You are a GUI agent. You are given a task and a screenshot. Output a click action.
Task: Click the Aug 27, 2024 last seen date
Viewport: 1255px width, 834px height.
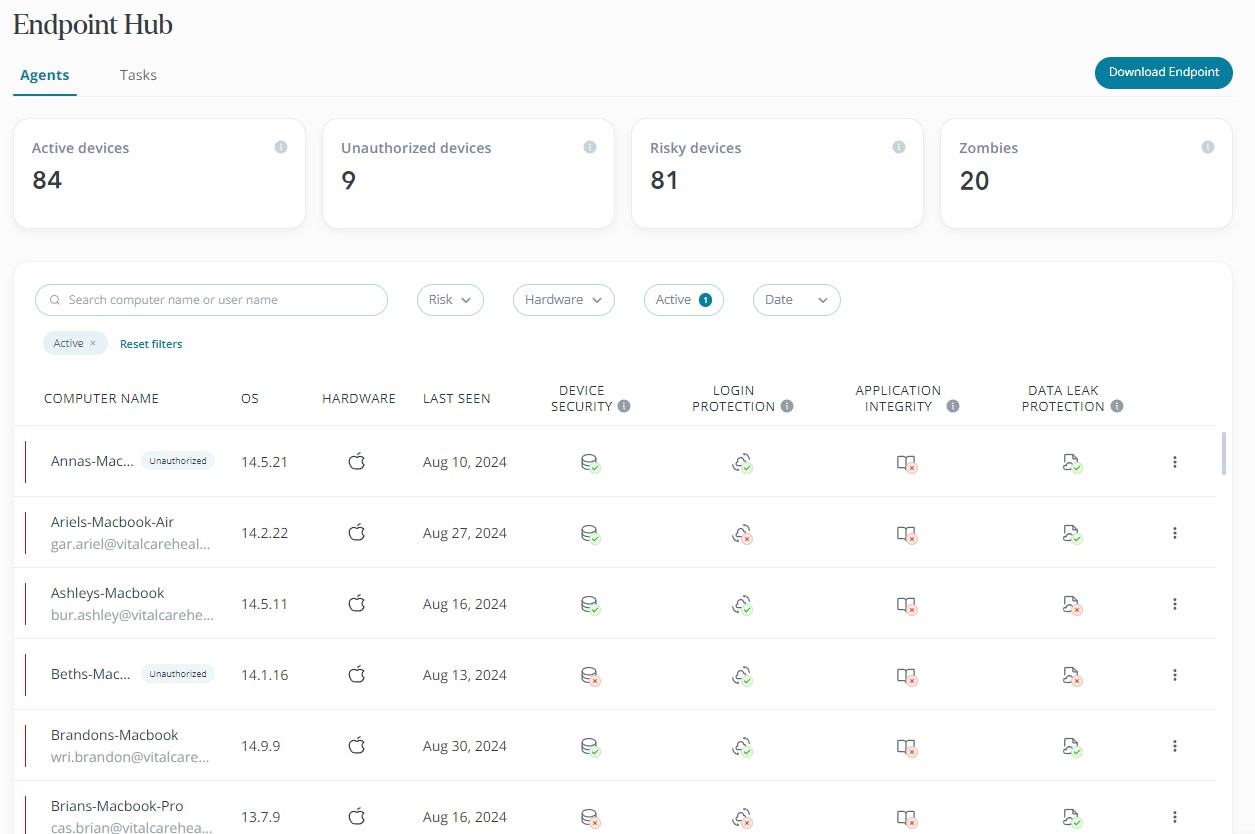[x=465, y=533]
